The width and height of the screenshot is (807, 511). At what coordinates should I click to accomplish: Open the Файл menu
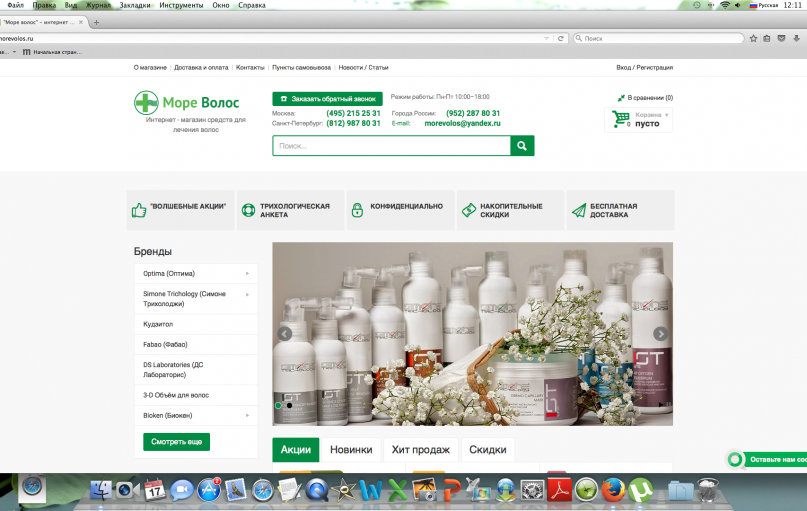tap(15, 5)
